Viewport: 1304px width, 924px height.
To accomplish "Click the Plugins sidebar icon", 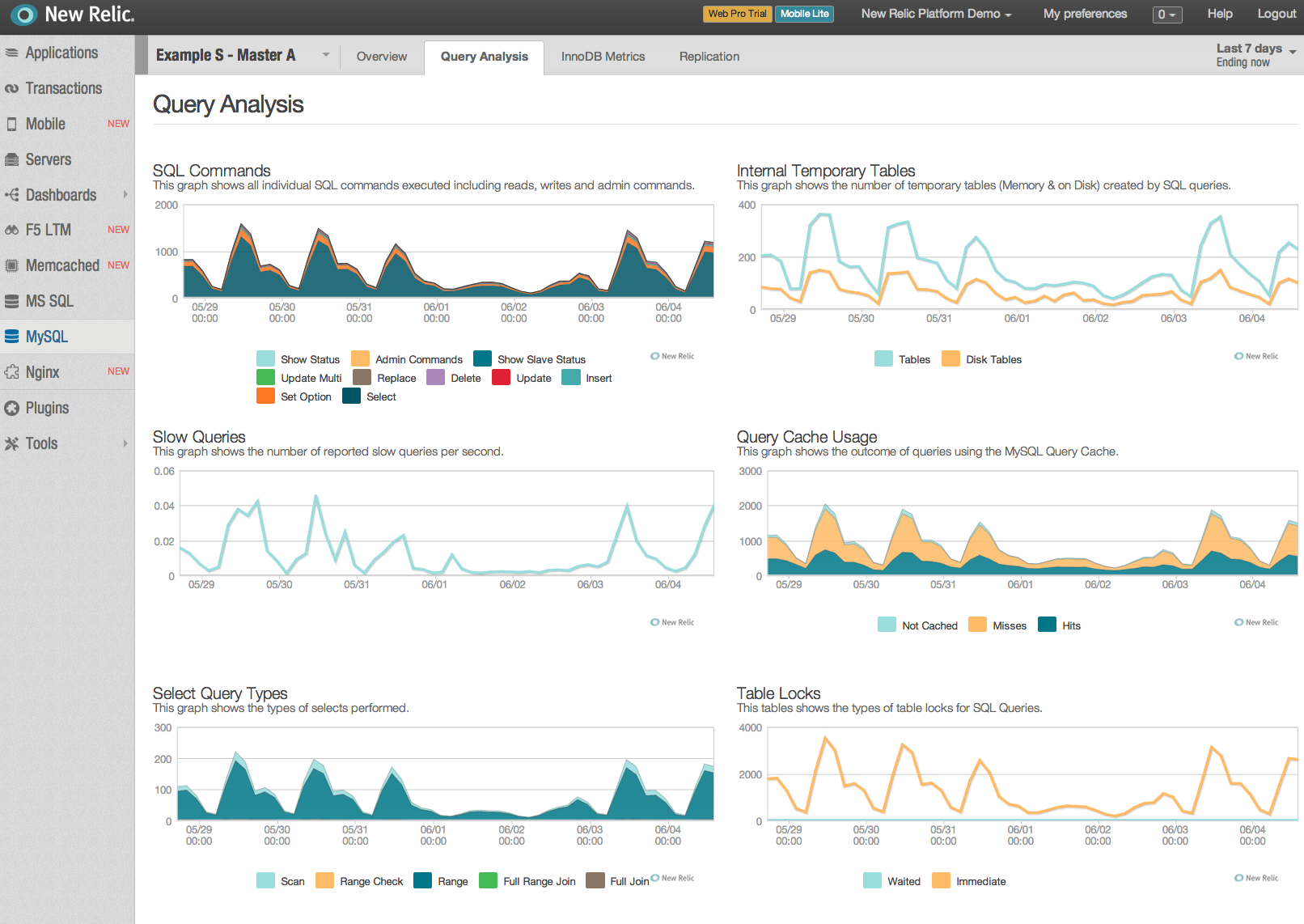I will point(11,408).
